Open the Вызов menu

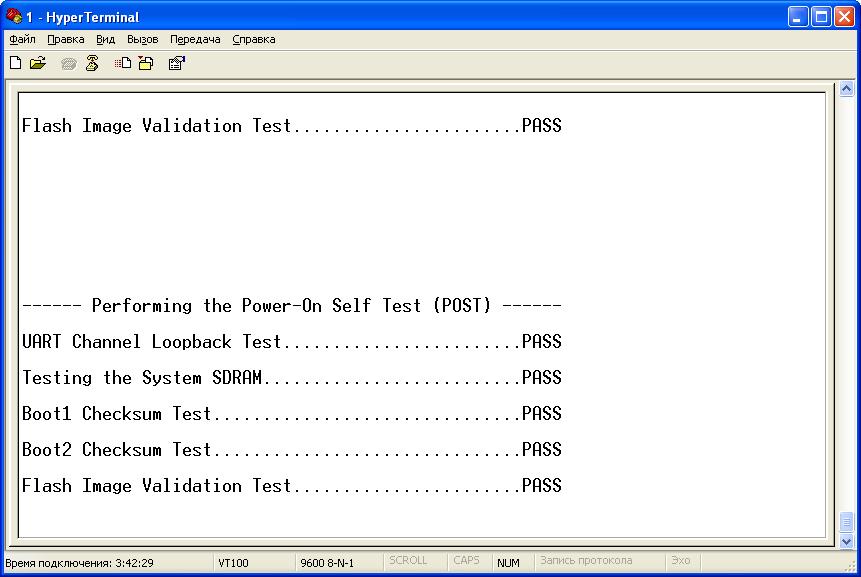click(143, 40)
